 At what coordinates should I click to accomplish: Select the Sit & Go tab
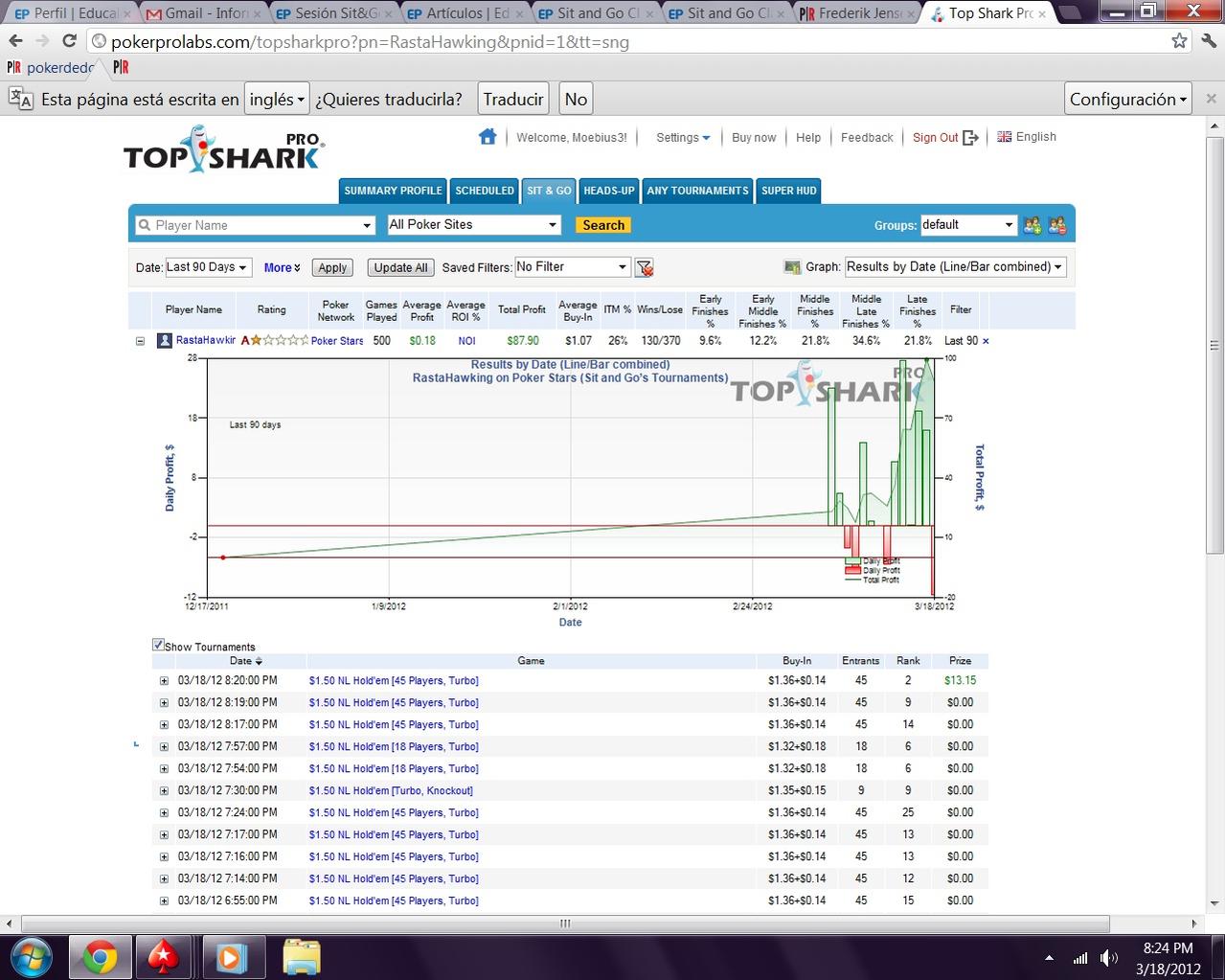point(549,191)
